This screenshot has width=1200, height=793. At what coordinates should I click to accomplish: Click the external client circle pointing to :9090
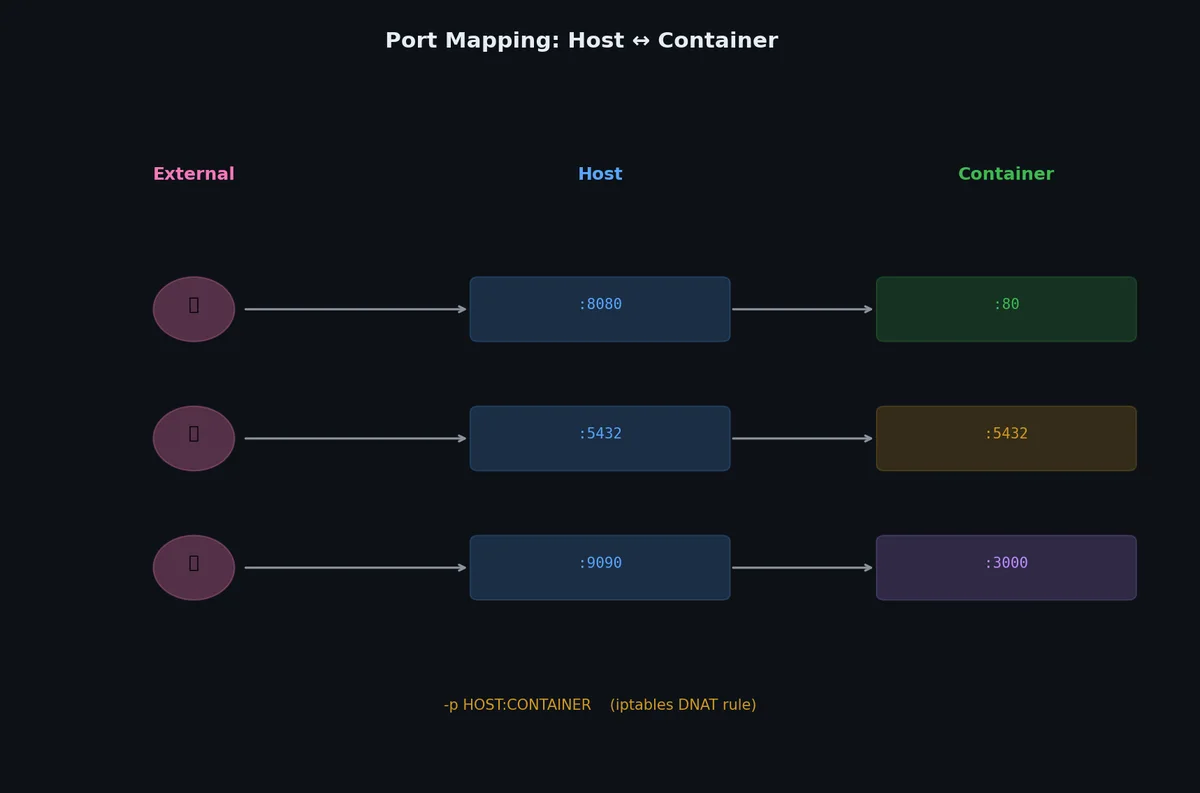(x=194, y=567)
